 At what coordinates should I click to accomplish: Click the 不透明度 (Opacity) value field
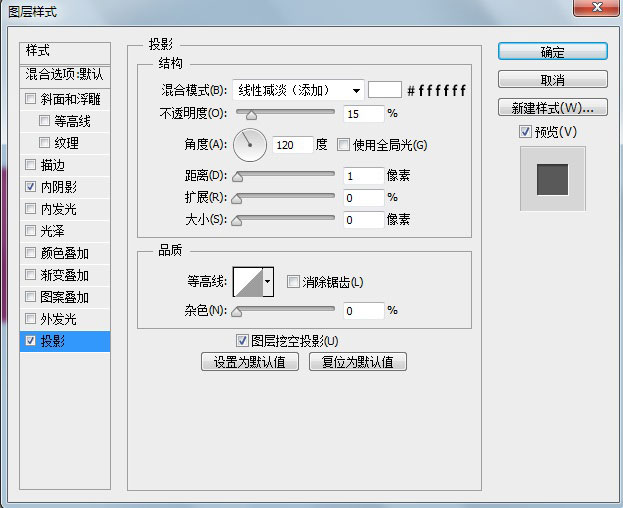point(364,114)
